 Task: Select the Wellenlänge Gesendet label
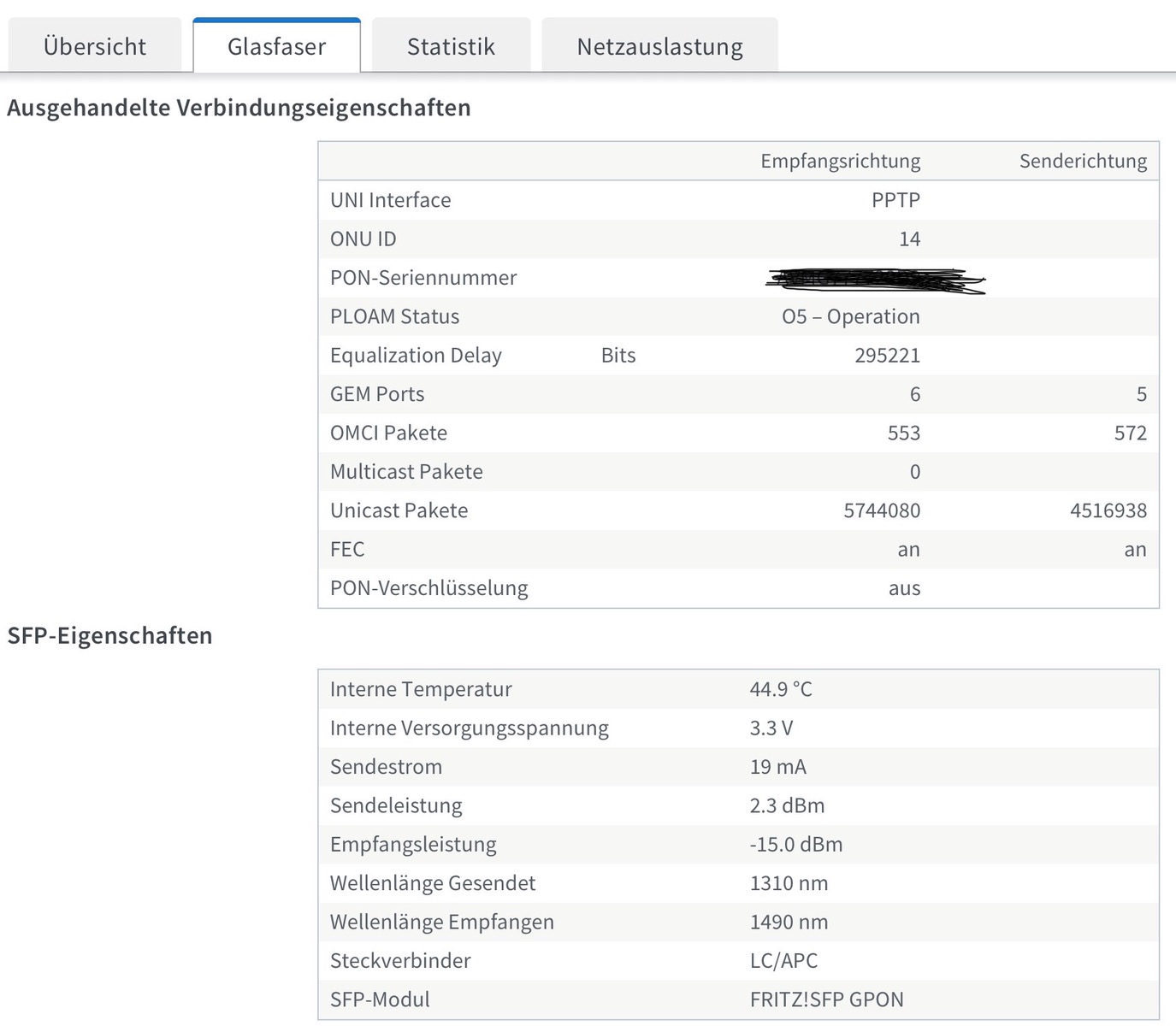click(433, 883)
